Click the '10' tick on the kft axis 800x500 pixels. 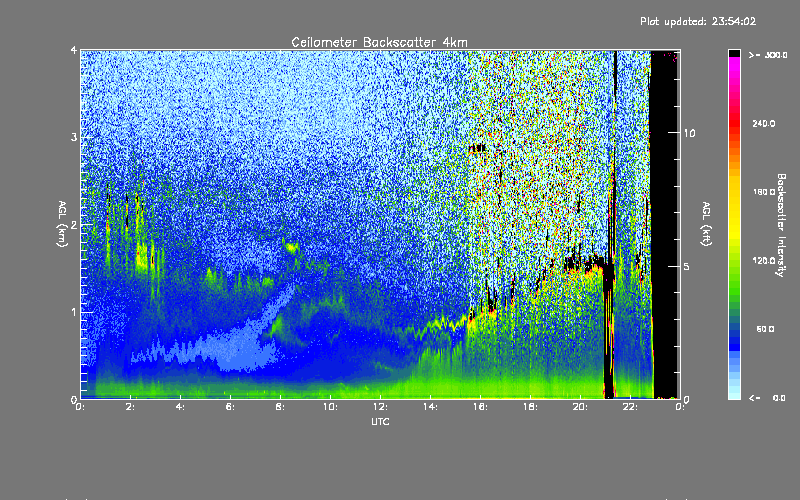[689, 133]
